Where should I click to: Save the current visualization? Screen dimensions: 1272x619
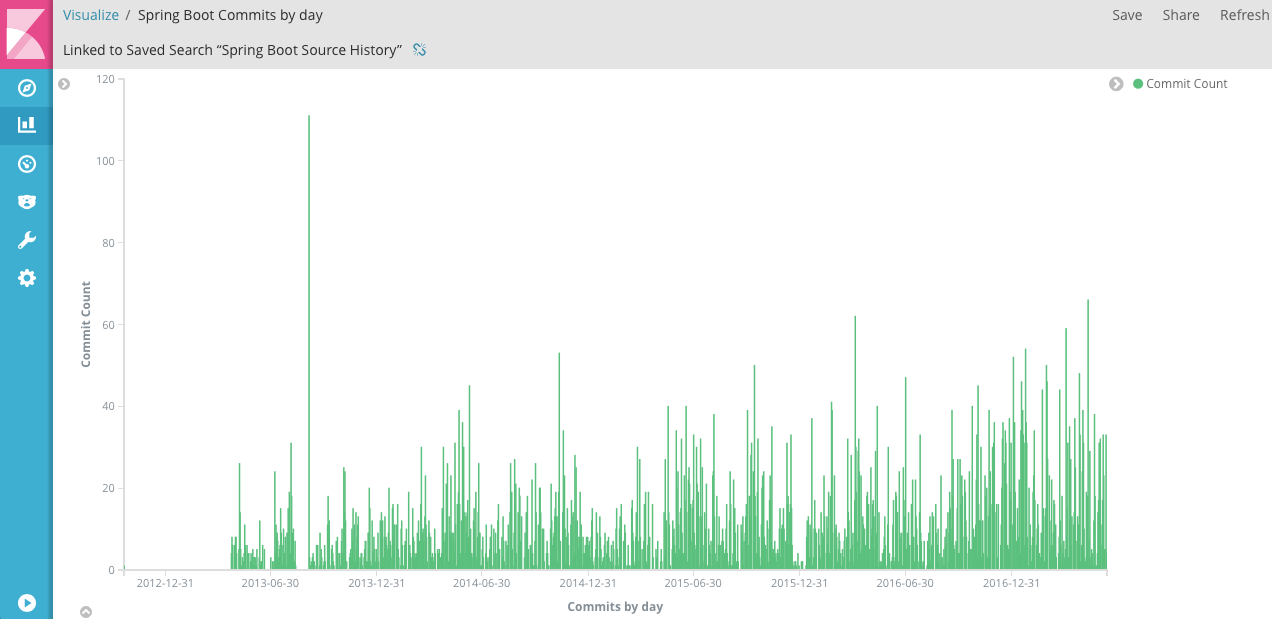tap(1127, 15)
